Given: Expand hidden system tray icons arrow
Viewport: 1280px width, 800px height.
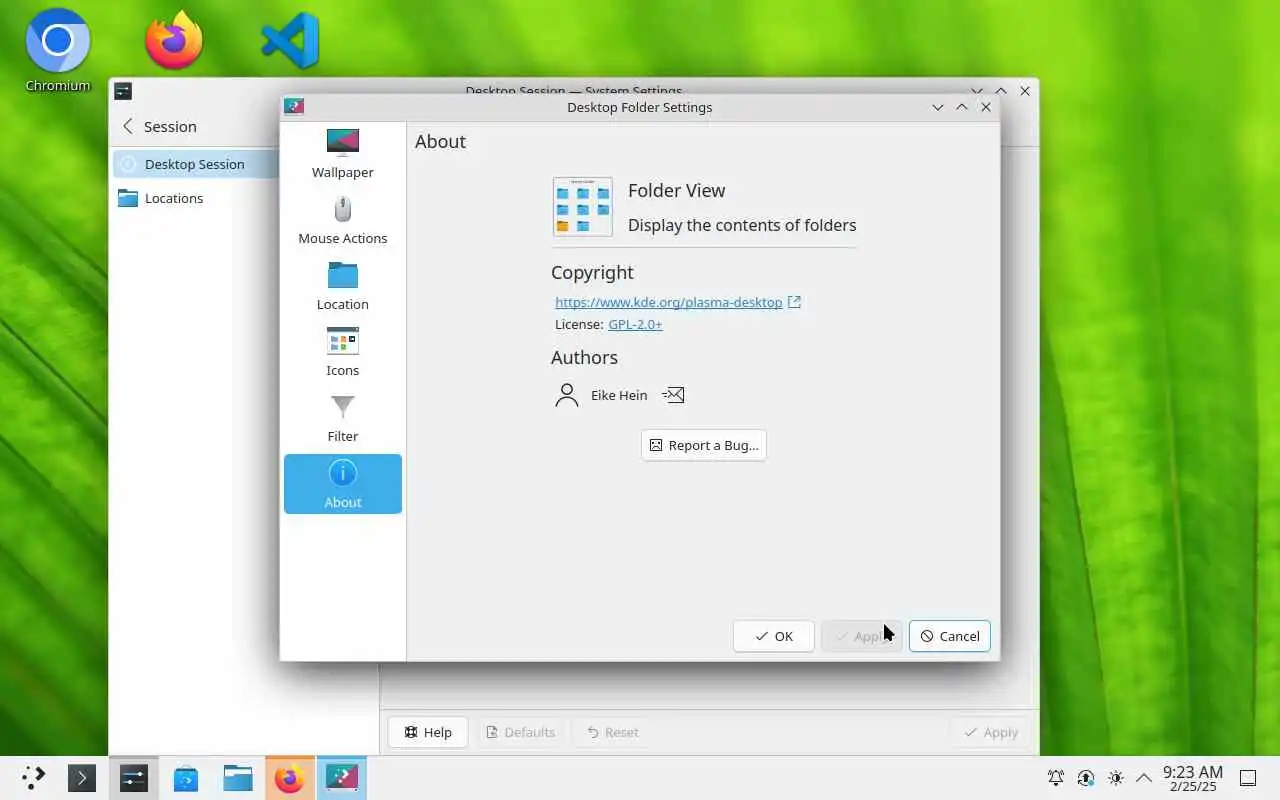Looking at the screenshot, I should (x=1144, y=778).
